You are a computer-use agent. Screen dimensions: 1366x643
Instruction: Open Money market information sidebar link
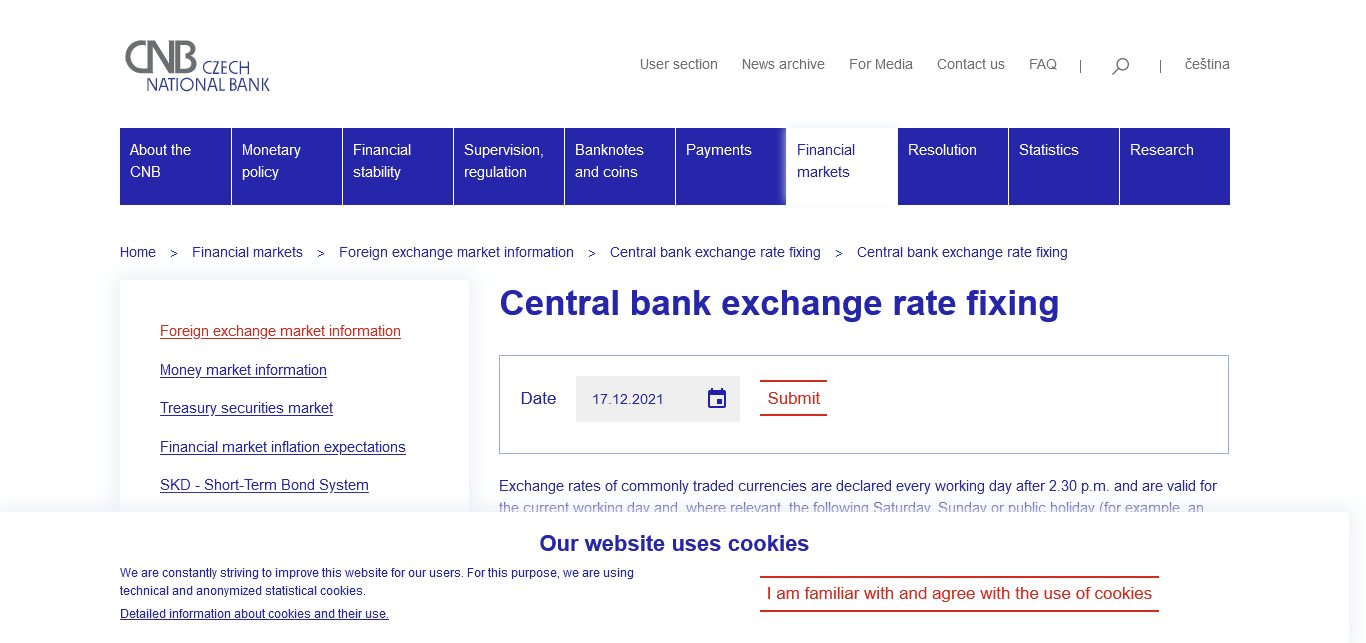[243, 370]
